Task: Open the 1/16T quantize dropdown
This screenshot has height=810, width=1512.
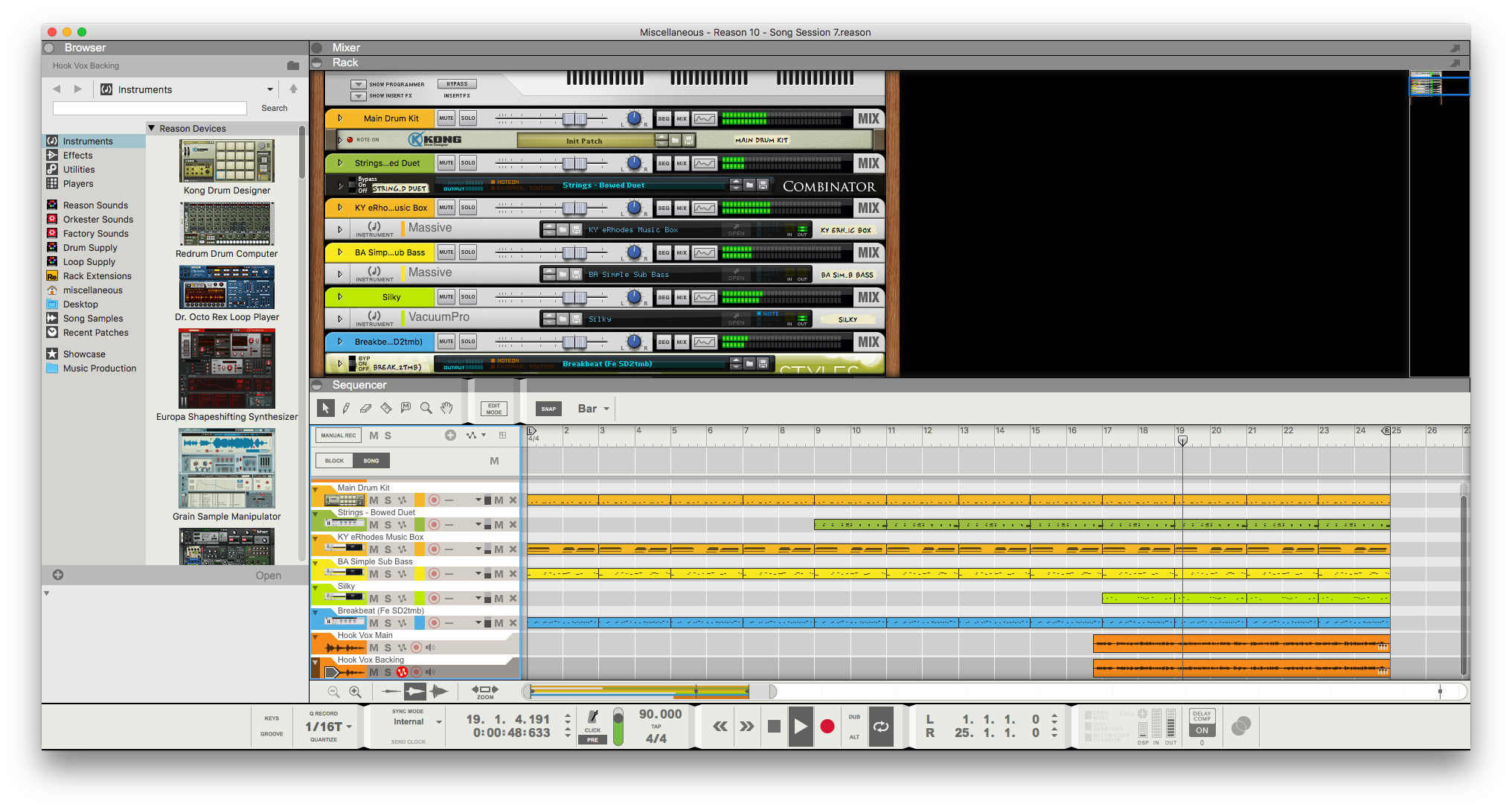Action: (328, 727)
